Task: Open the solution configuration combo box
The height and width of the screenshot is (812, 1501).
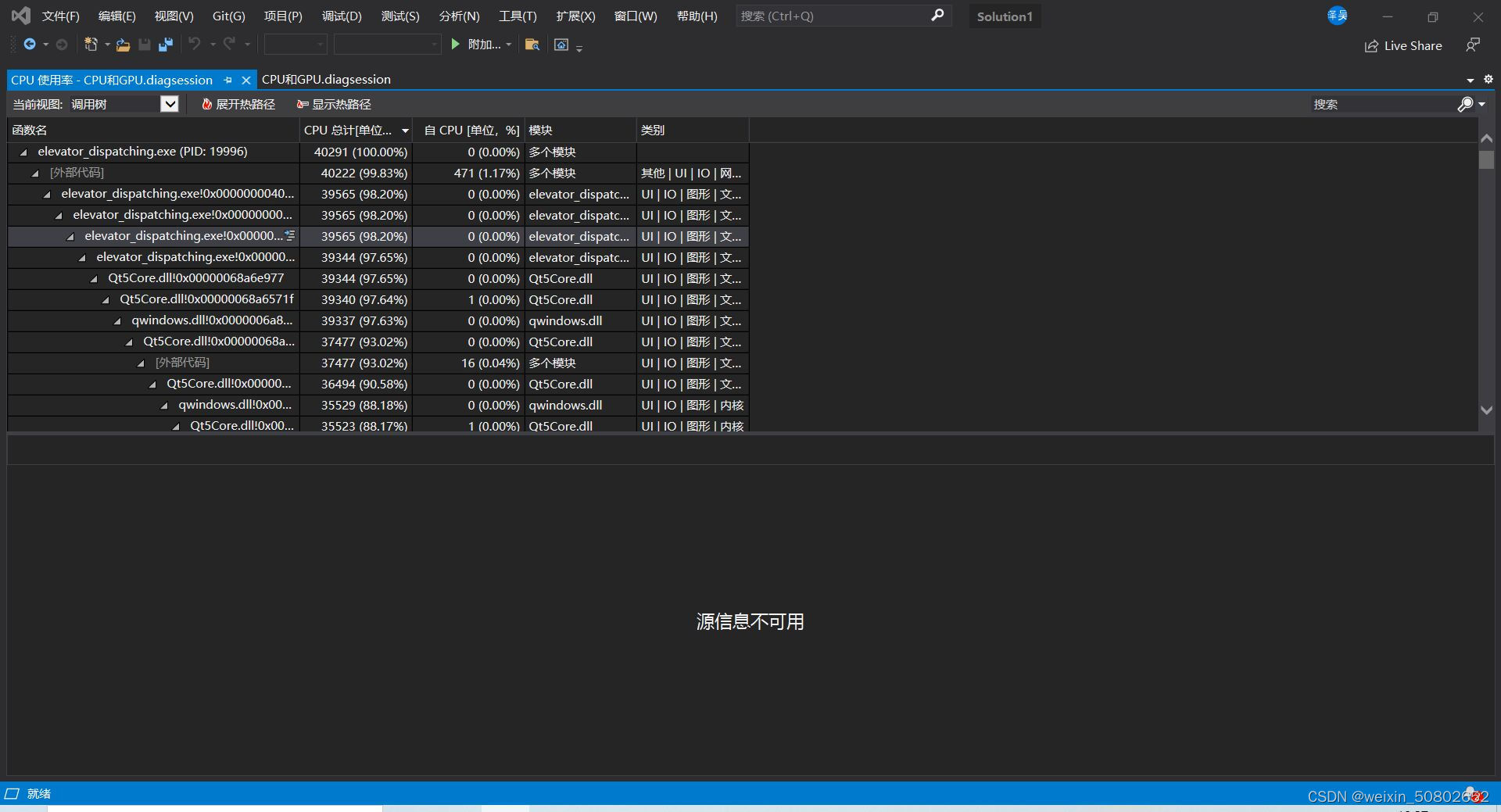Action: [x=296, y=45]
